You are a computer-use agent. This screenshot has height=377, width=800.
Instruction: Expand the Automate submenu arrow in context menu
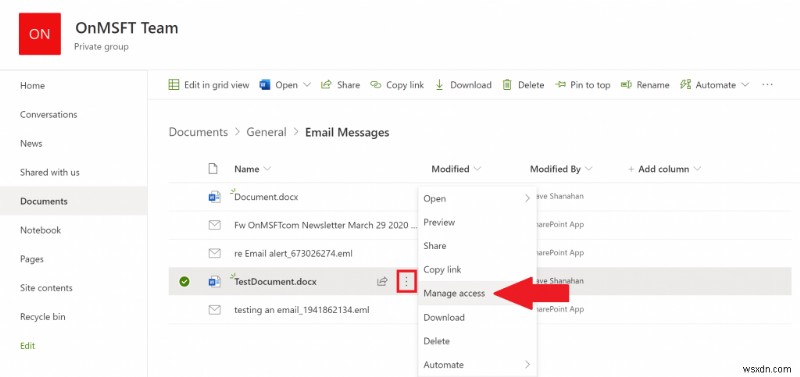click(527, 364)
